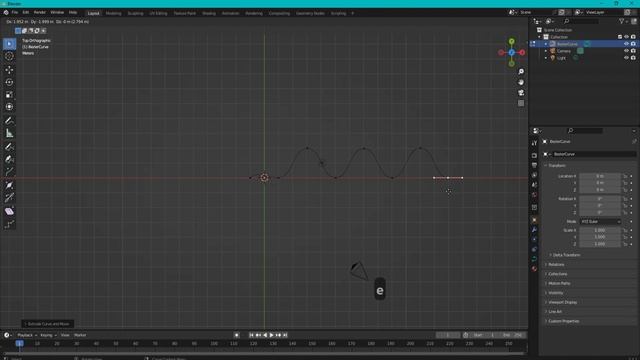Toggle camera view in the viewport
Image resolution: width=640 pixels, height=360 pixels.
(521, 93)
